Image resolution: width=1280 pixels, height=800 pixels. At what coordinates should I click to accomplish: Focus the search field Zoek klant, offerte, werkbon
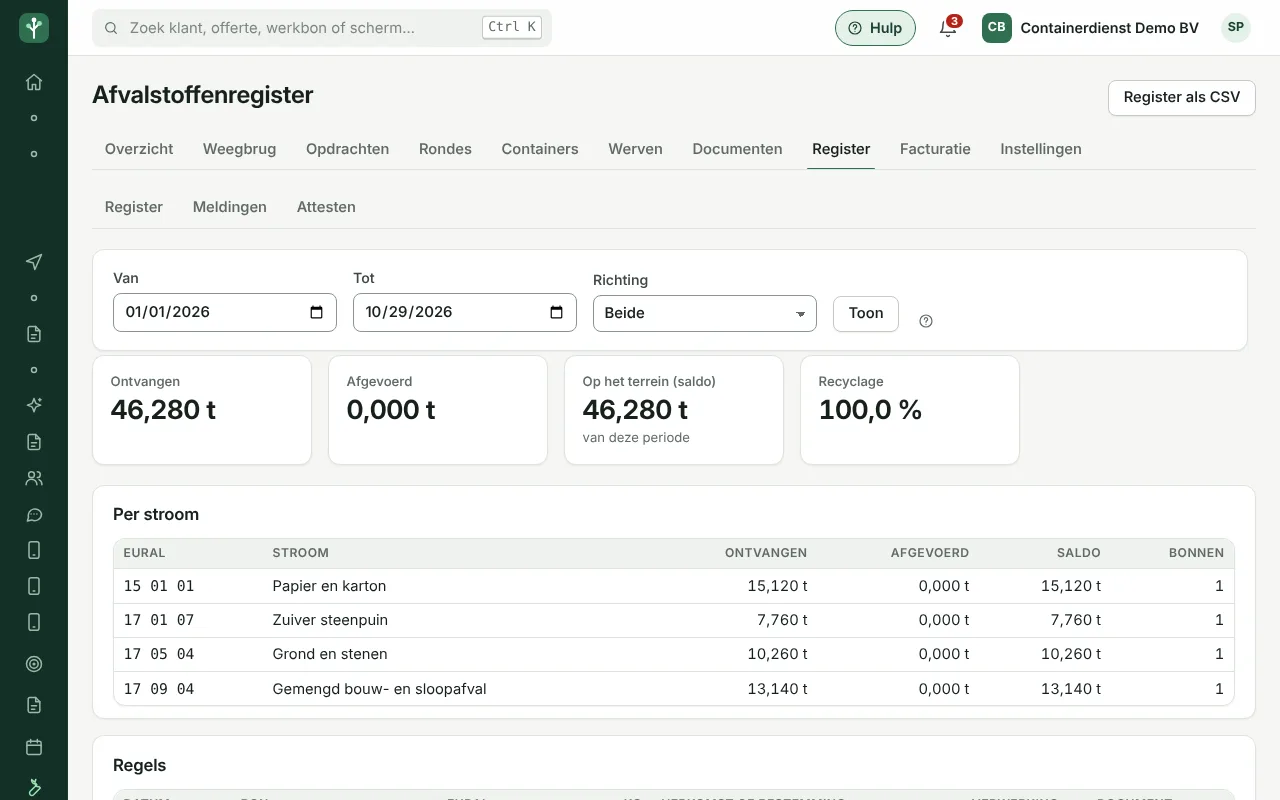[x=322, y=28]
